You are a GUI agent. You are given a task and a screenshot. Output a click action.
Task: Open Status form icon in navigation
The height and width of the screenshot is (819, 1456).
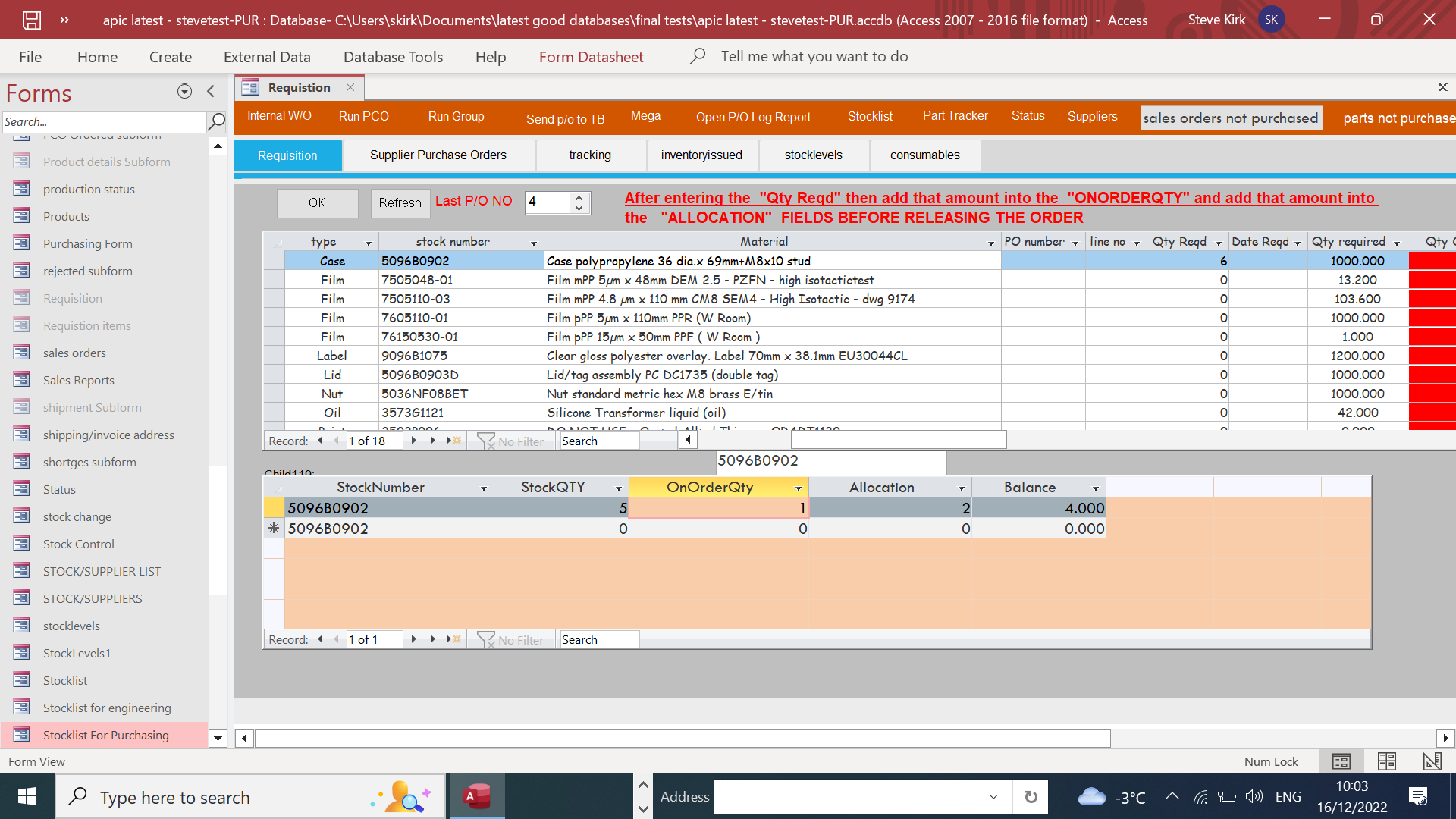(x=21, y=489)
